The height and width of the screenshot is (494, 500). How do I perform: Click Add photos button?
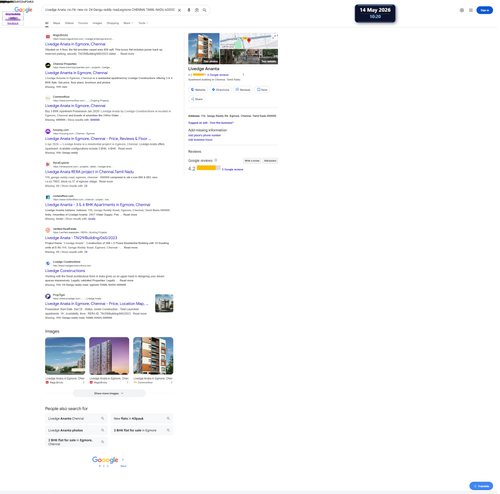click(270, 161)
